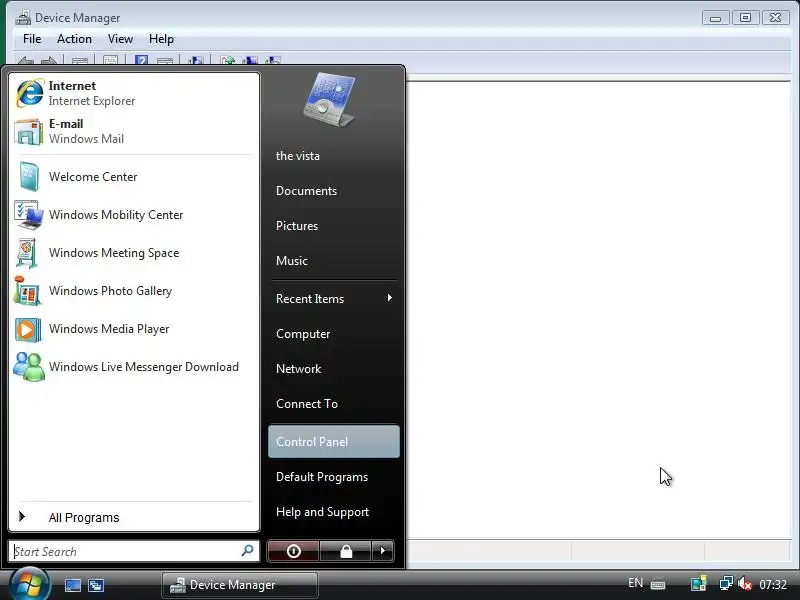Click the search magnifier icon
The height and width of the screenshot is (600, 800).
[x=247, y=551]
